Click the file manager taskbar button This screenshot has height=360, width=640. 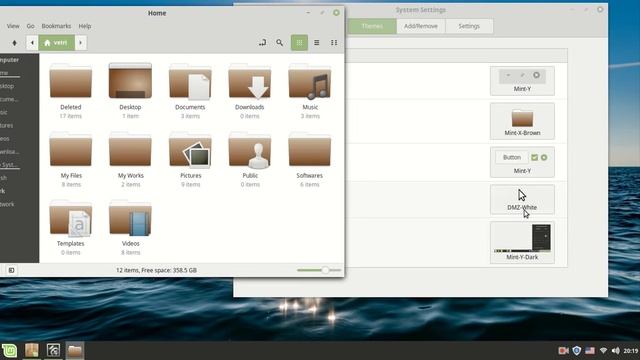[x=75, y=351]
